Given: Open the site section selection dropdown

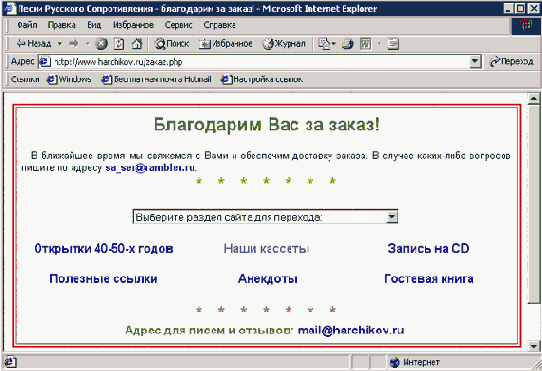Looking at the screenshot, I should pos(265,217).
